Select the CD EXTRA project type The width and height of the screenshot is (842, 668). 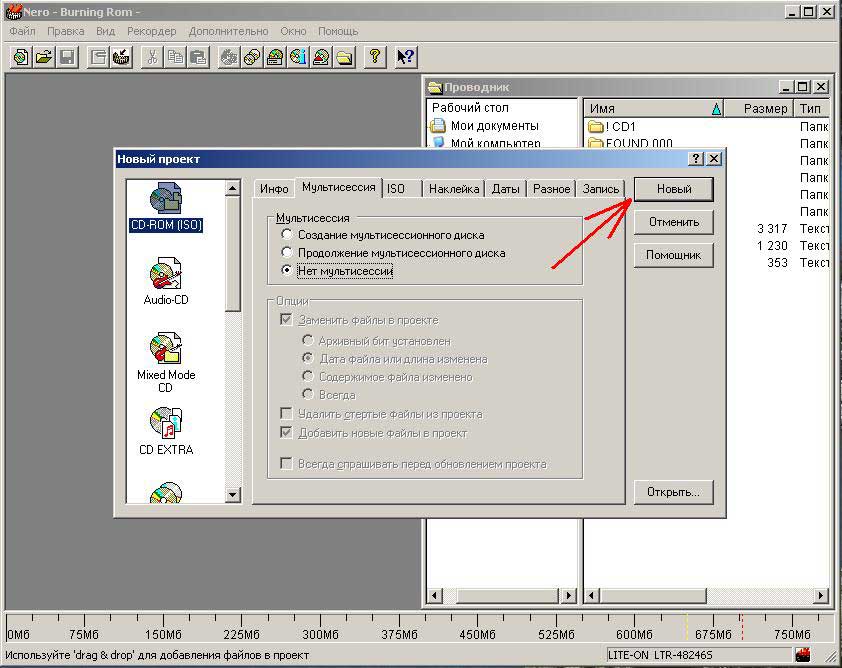[x=166, y=431]
